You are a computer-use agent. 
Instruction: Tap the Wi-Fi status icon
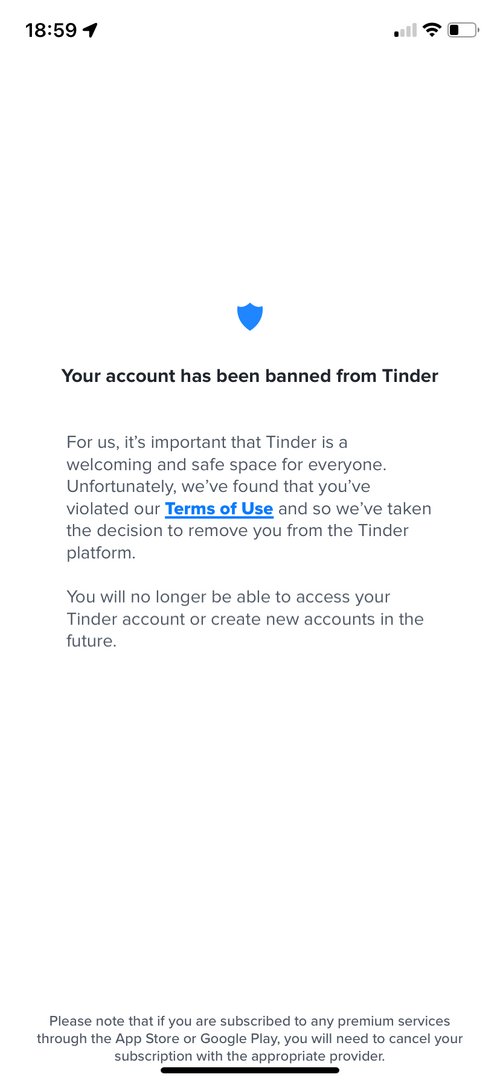[x=432, y=30]
